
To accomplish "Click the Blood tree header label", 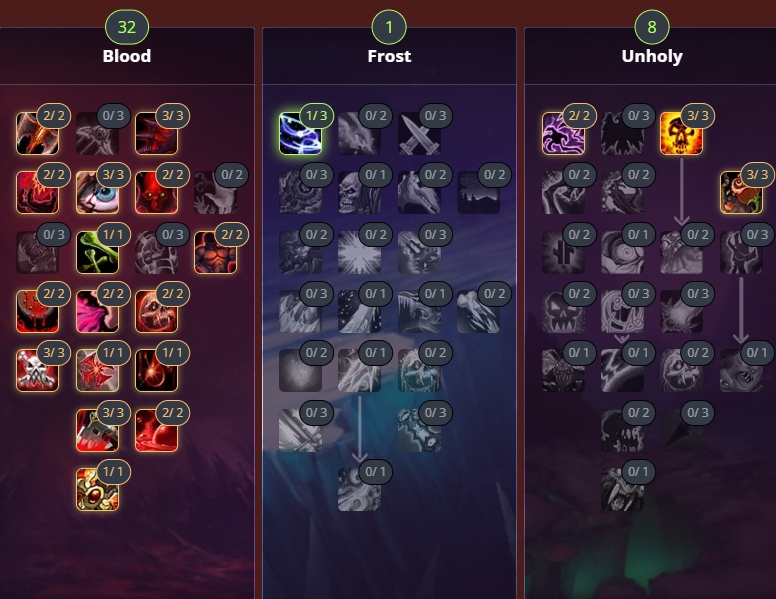I will pos(127,56).
